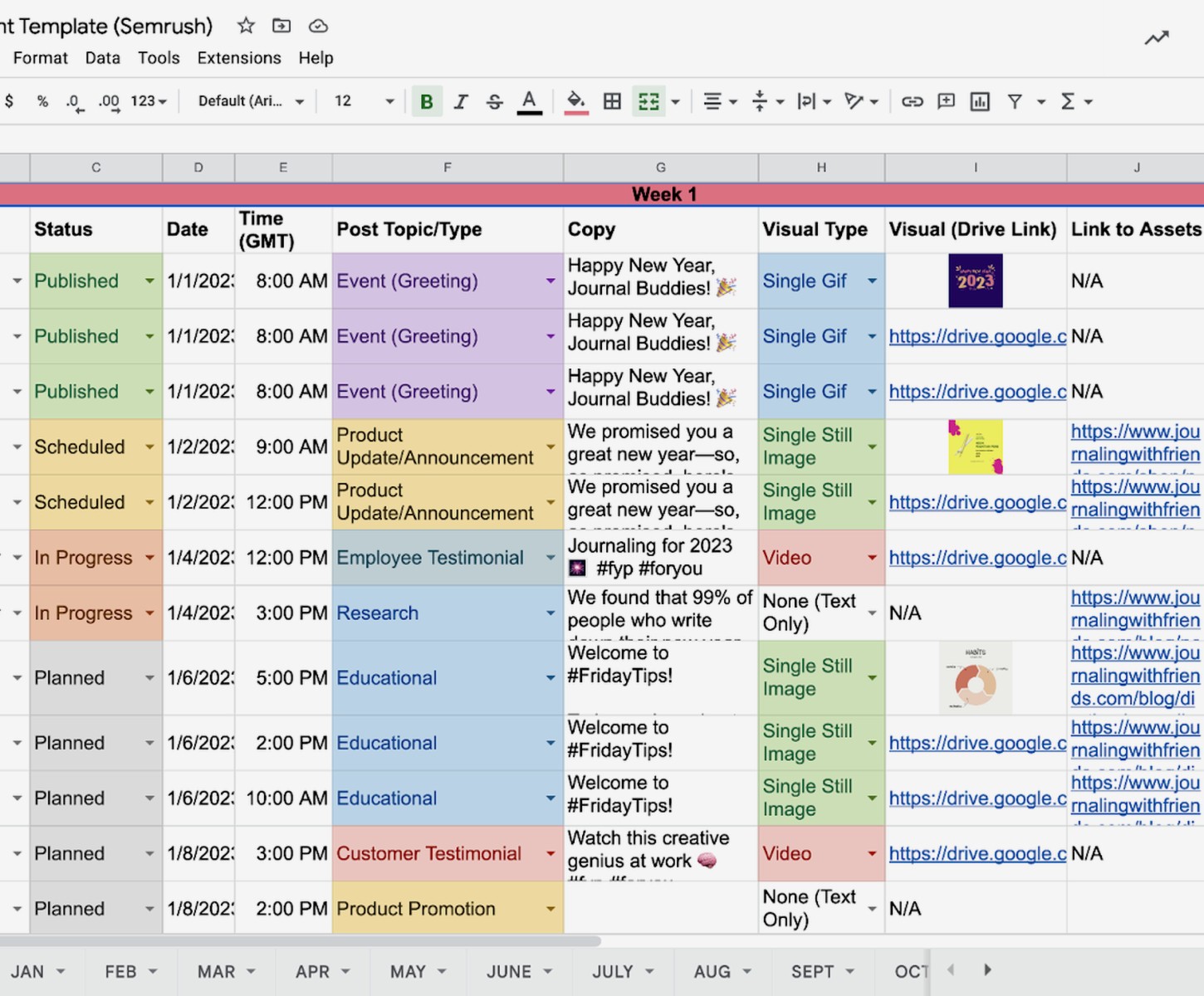Open the fill color tool
This screenshot has width=1204, height=996.
coord(576,100)
